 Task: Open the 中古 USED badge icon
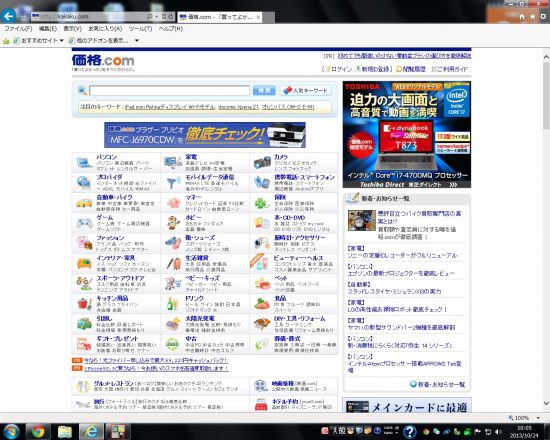172,344
